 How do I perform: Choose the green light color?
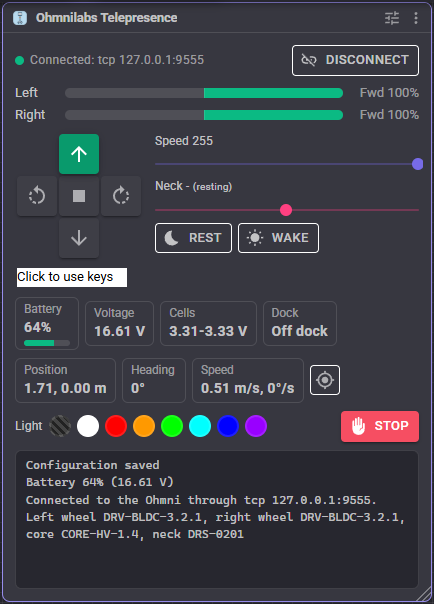pos(172,426)
